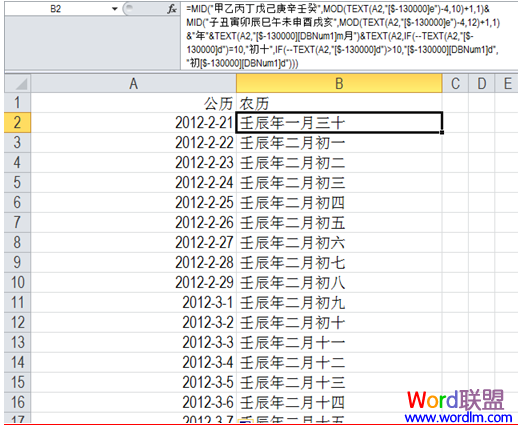This screenshot has width=518, height=428.
Task: Select column A header
Action: [133, 83]
